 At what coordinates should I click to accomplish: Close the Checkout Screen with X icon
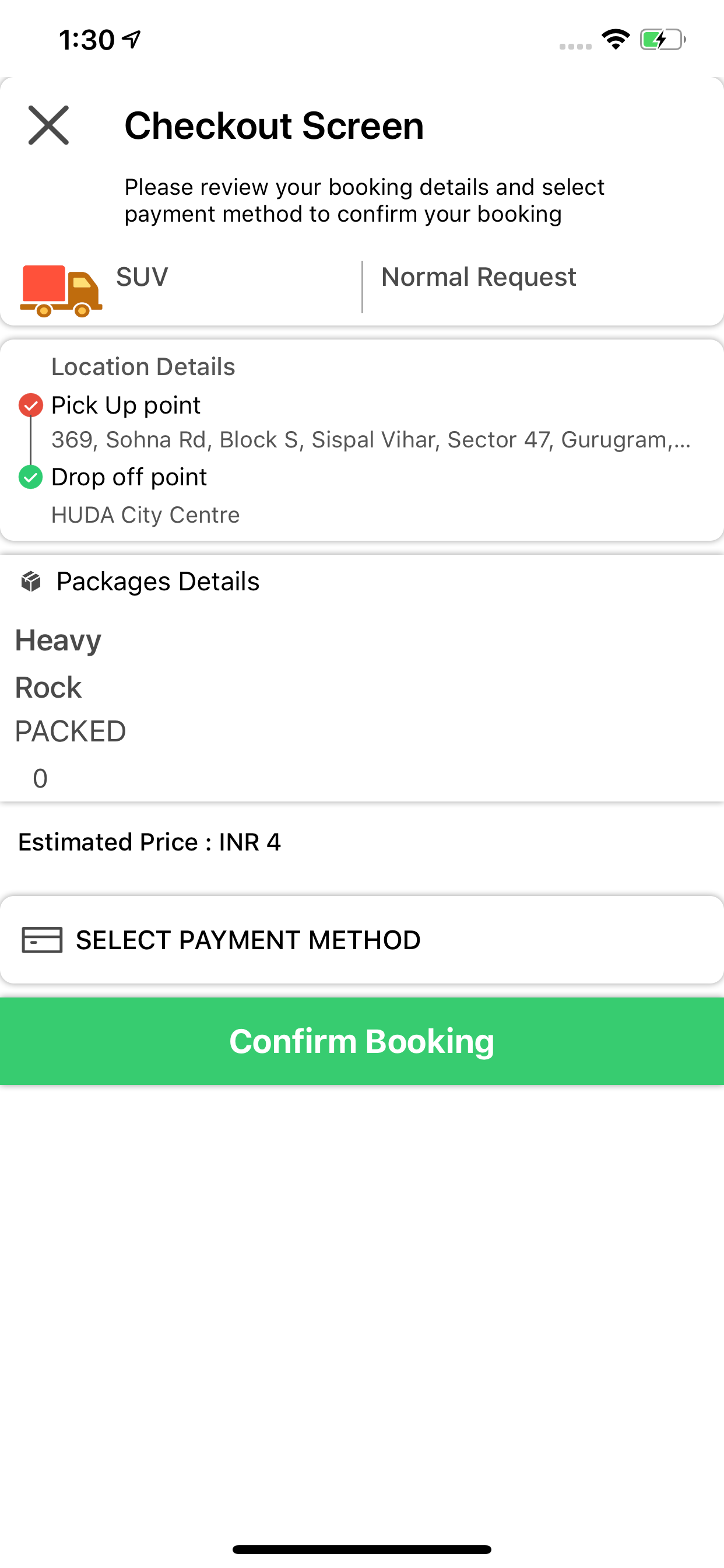coord(48,125)
